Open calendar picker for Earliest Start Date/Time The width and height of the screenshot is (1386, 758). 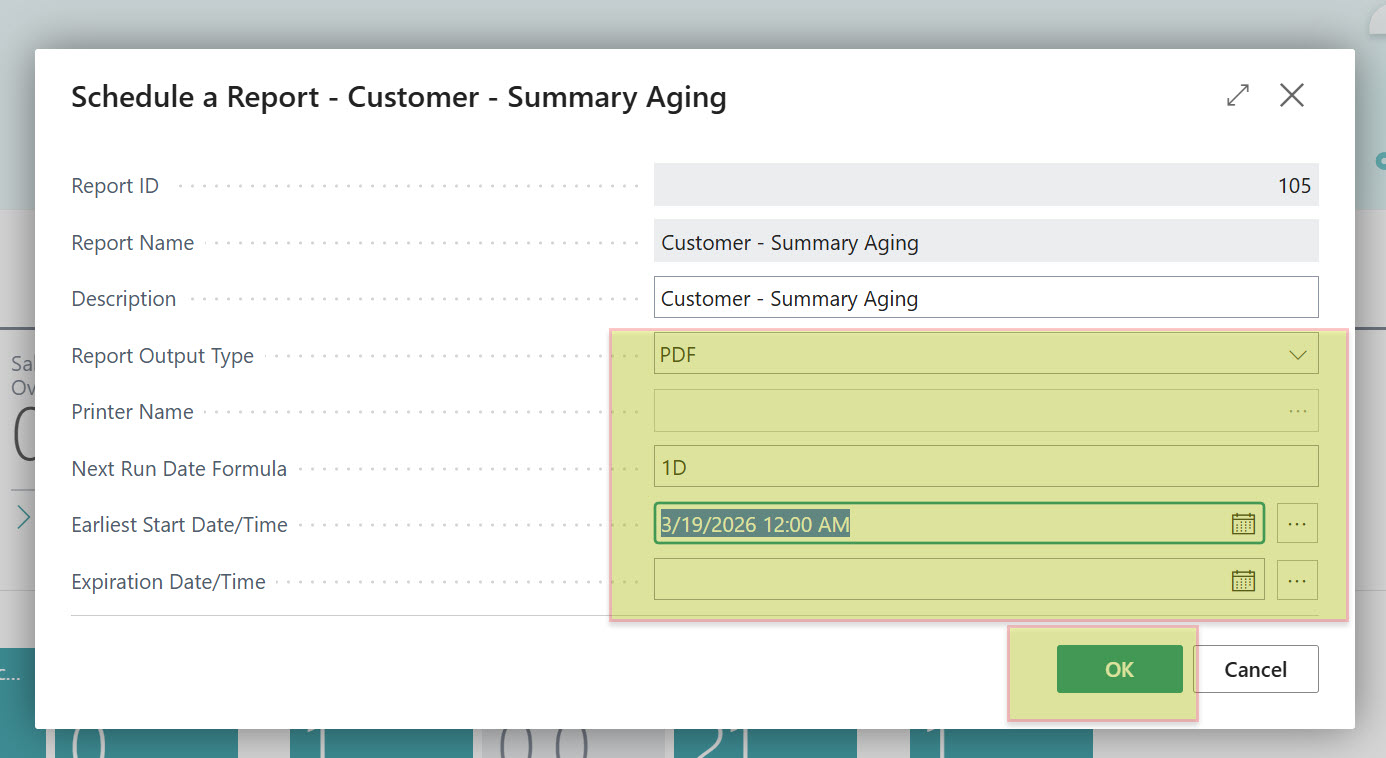coord(1242,524)
